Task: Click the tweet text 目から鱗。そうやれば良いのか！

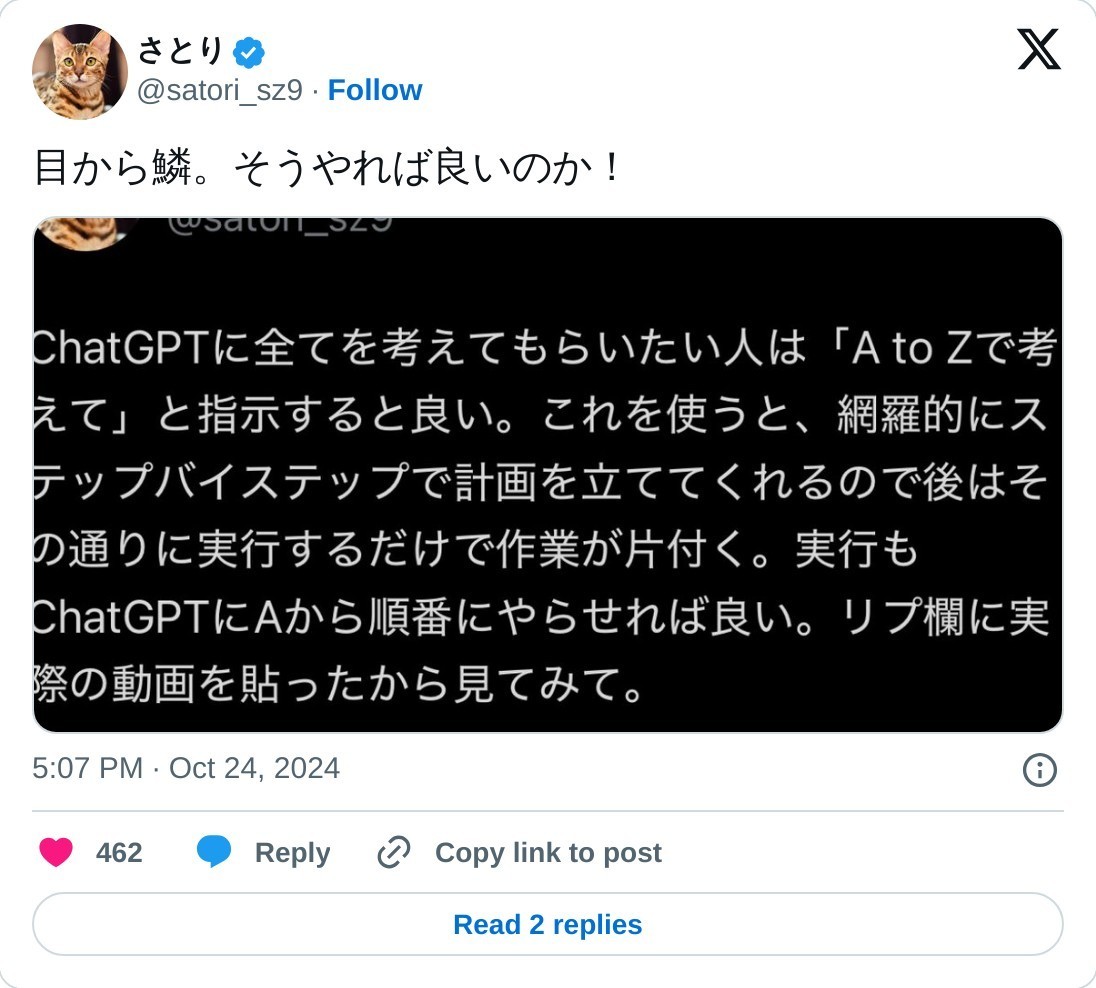Action: click(x=328, y=168)
